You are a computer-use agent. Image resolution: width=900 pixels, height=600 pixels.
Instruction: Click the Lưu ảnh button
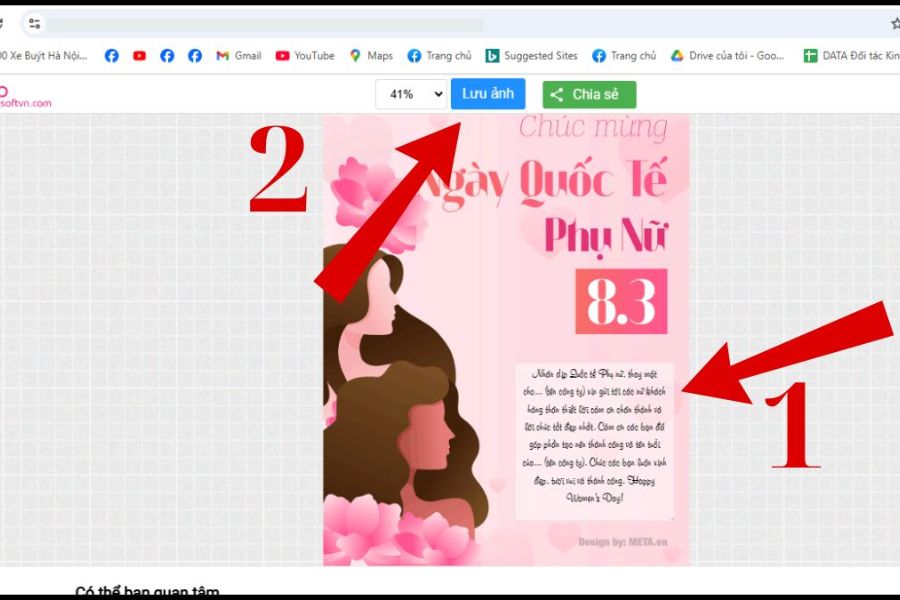[487, 94]
